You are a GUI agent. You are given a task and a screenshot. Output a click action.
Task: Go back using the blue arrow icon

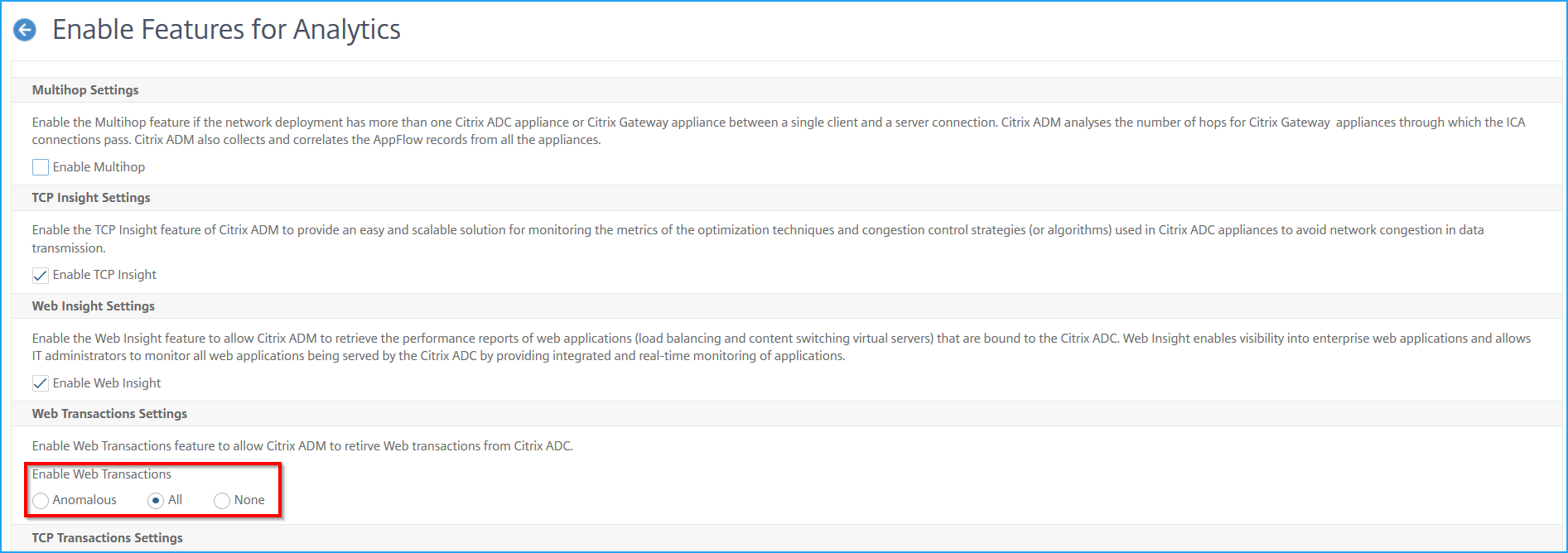point(25,30)
